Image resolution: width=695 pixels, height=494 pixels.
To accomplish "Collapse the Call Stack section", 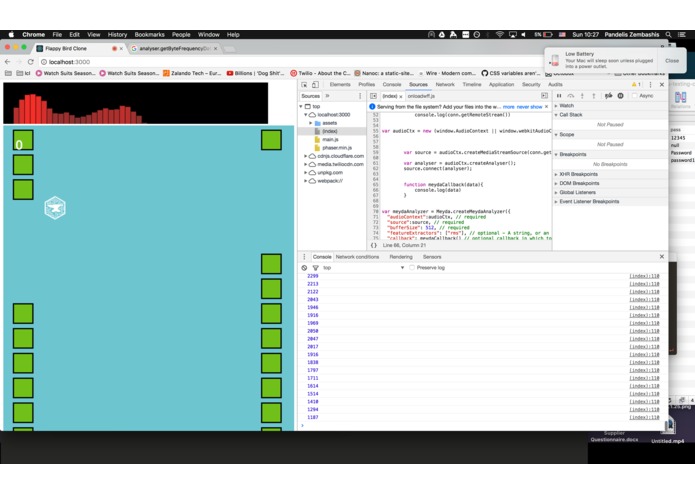I will (556, 115).
